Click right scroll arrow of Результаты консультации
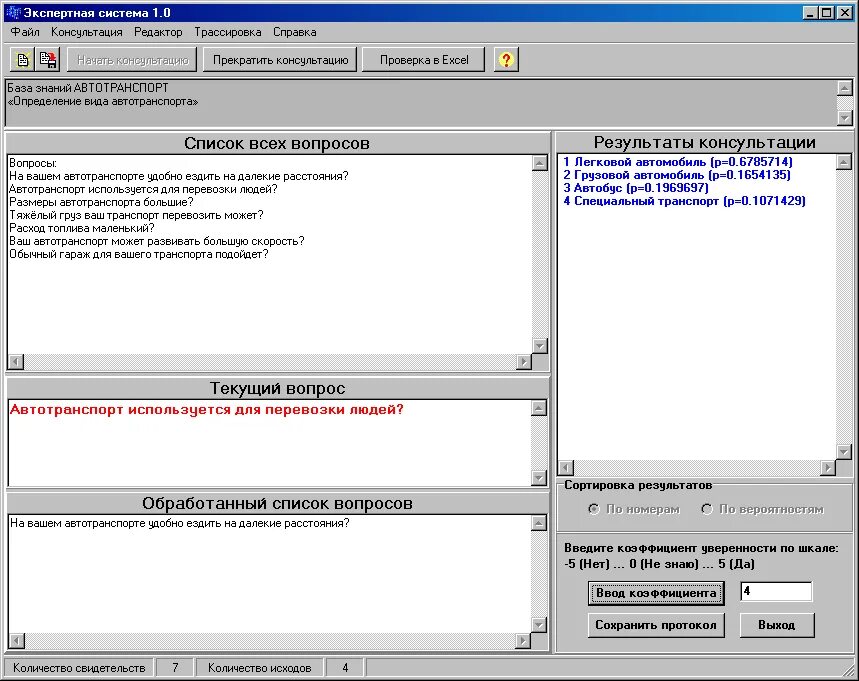This screenshot has height=681, width=859. [828, 468]
